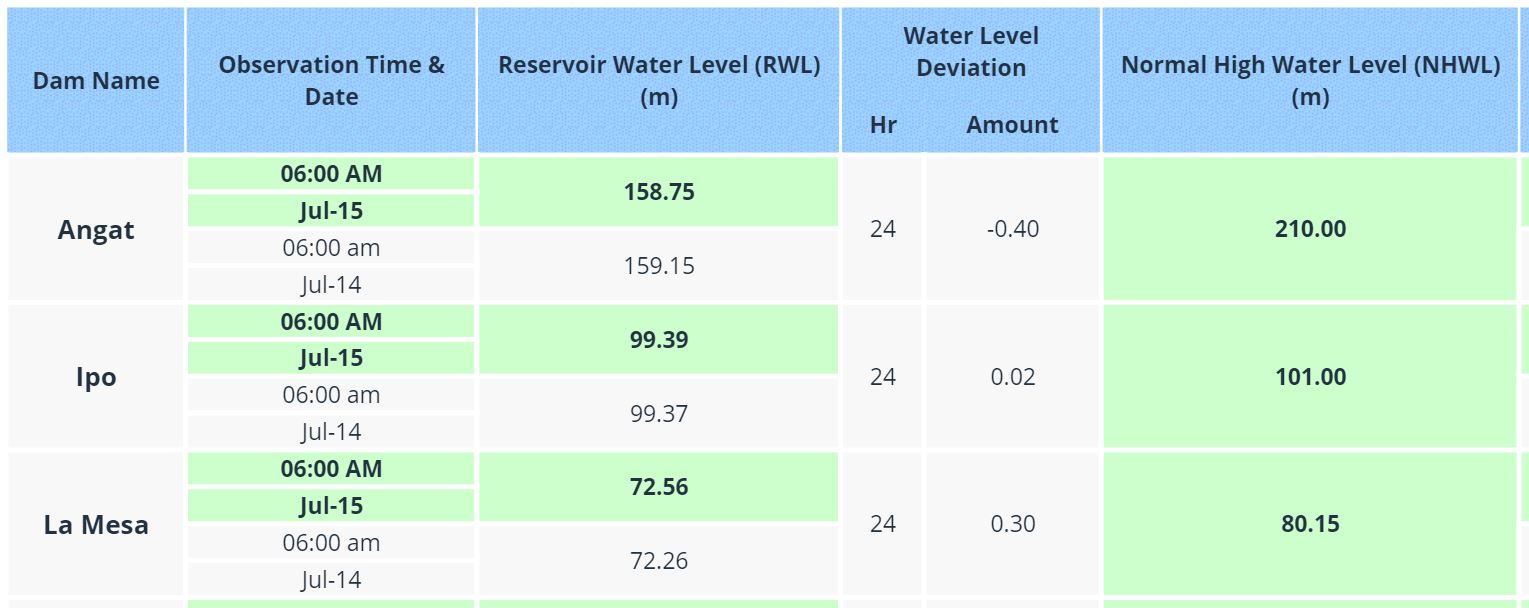This screenshot has width=1529, height=608.
Task: Select the Normal High Water Level header
Action: pyautogui.click(x=1310, y=81)
